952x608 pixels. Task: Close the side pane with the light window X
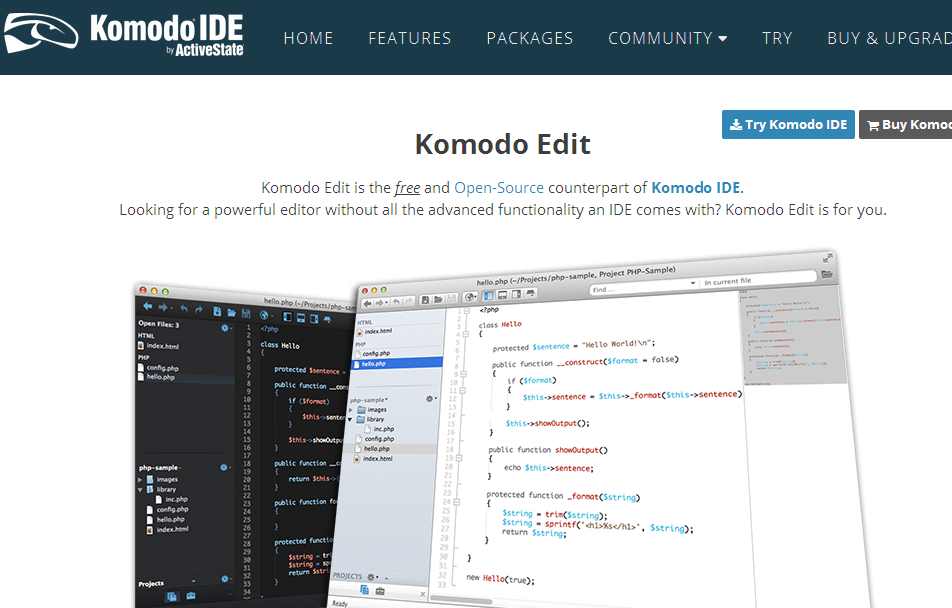[x=423, y=594]
